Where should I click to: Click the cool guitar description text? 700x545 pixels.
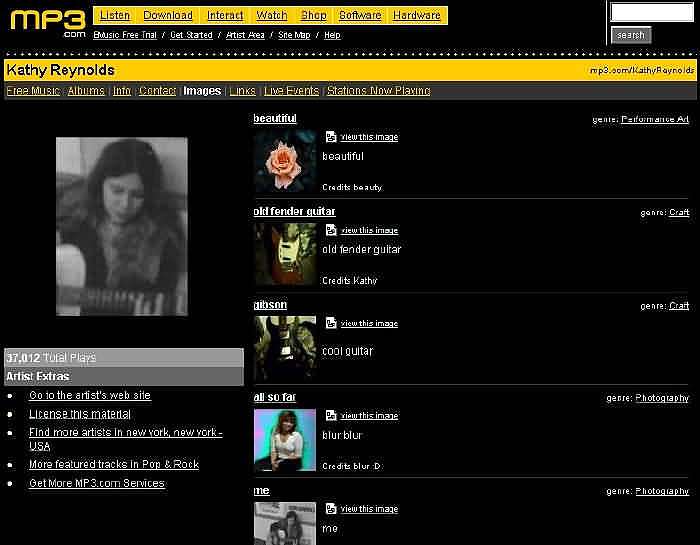pyautogui.click(x=347, y=351)
